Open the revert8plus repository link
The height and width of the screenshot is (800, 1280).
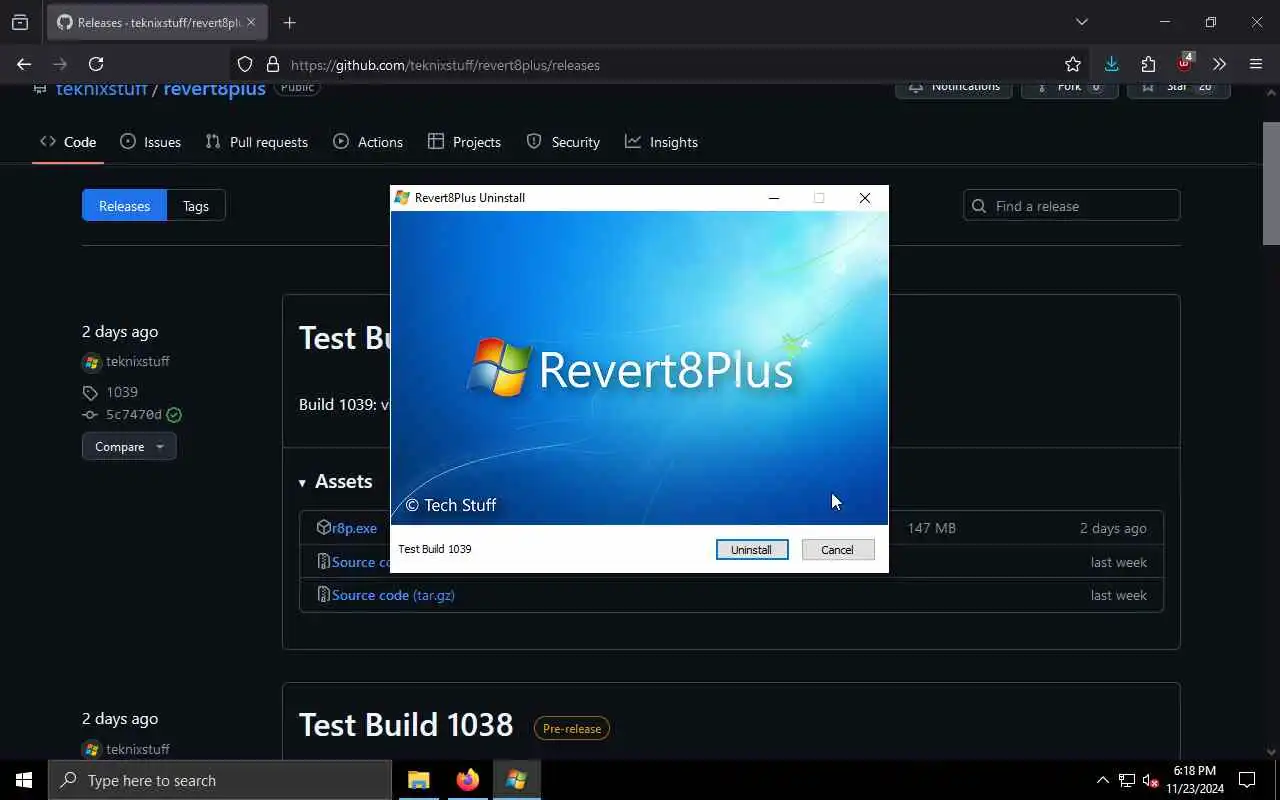[x=214, y=88]
